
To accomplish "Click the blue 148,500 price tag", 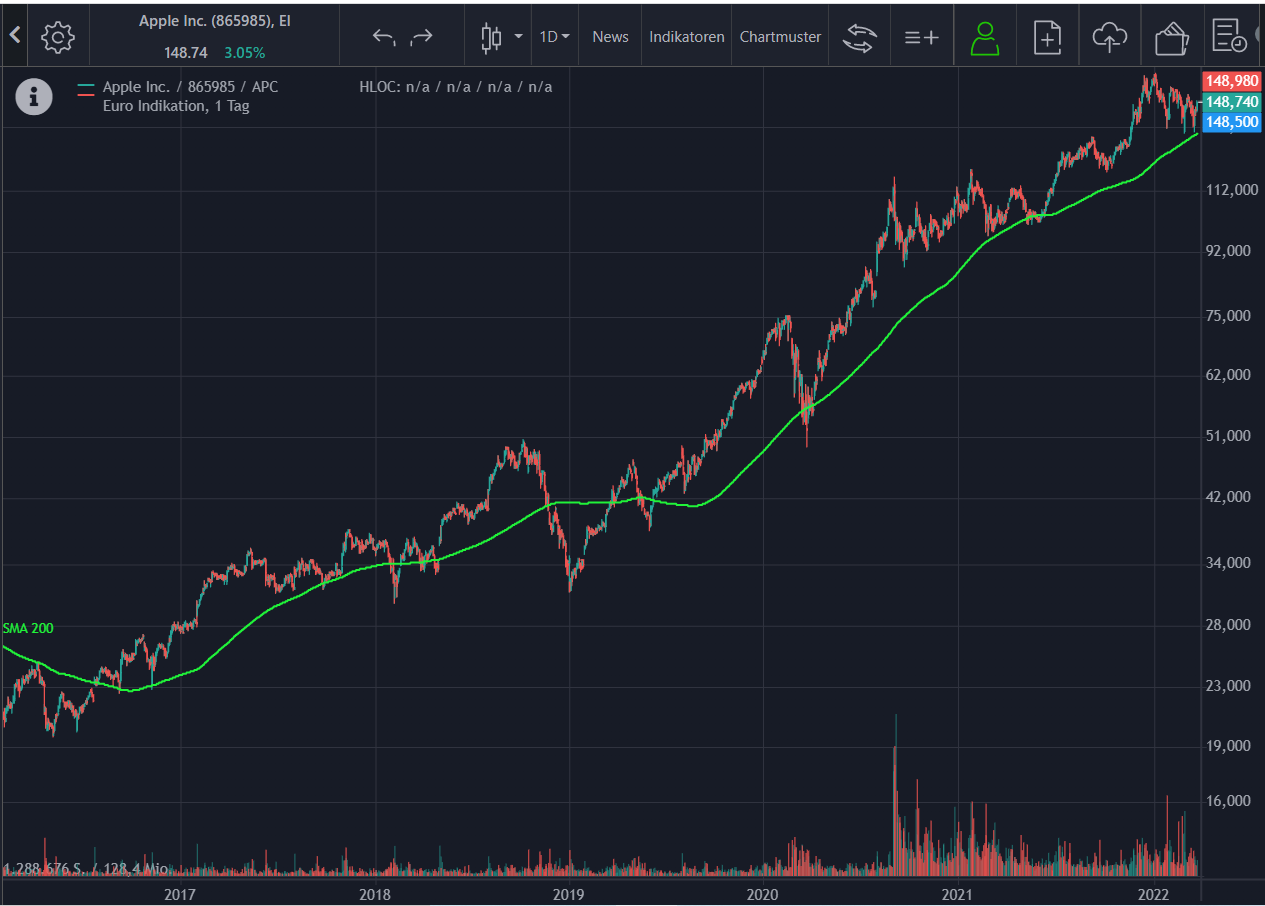I will pos(1231,122).
